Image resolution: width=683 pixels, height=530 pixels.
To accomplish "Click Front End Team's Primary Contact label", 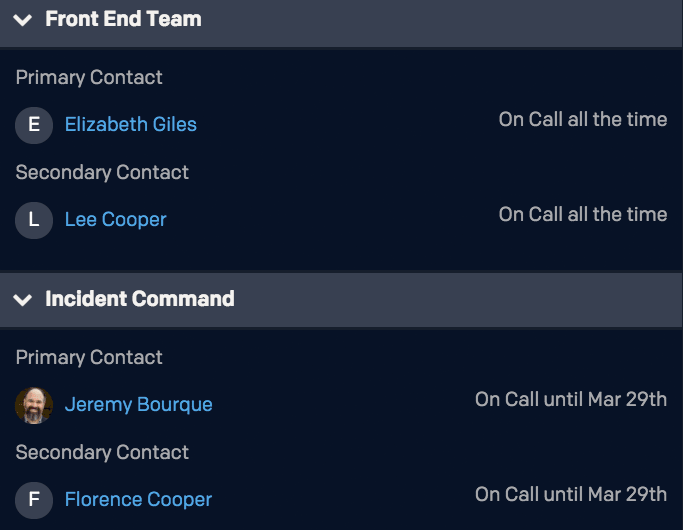I will pos(89,77).
